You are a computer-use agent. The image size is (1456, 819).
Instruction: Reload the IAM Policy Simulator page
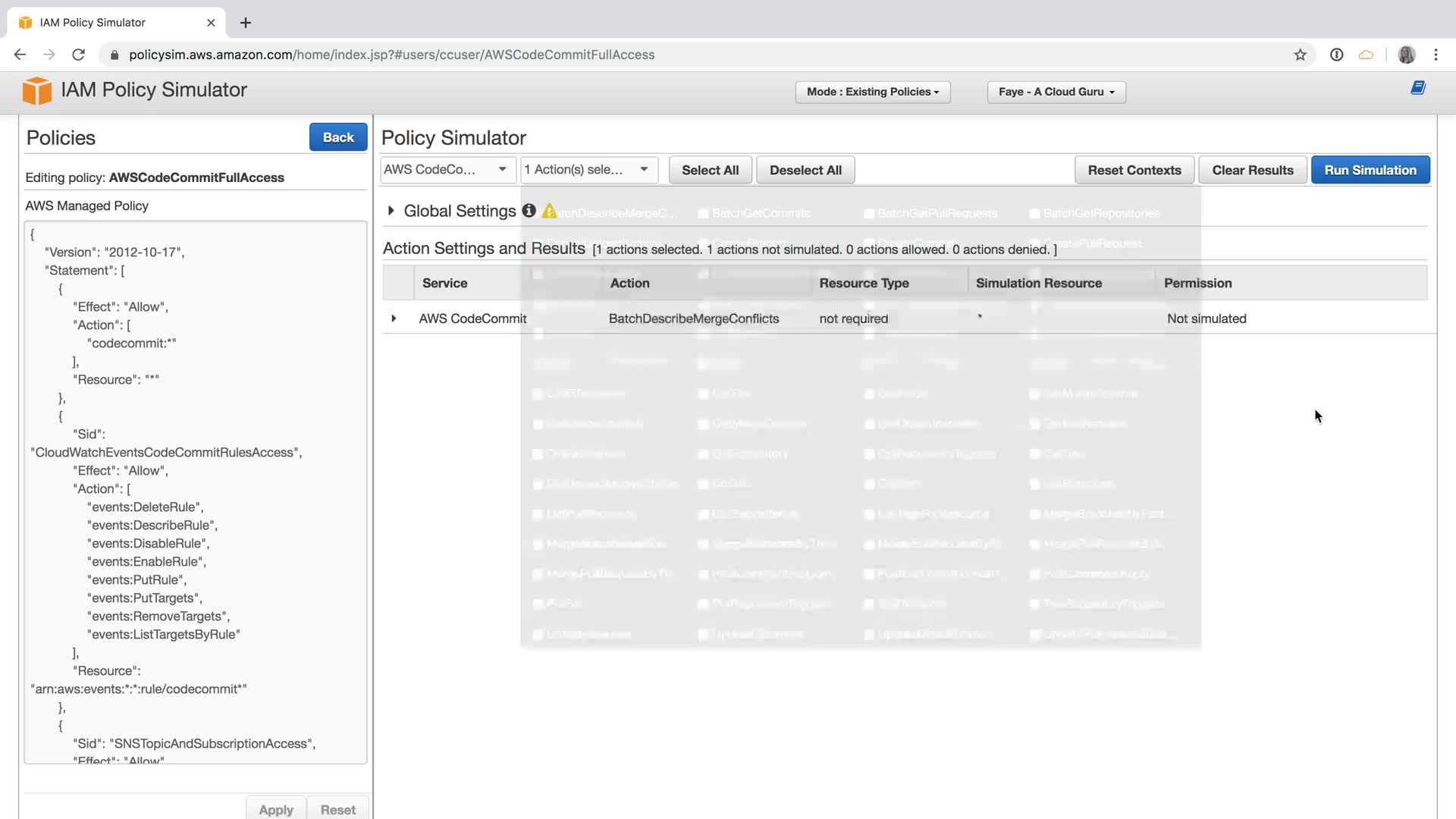pos(78,55)
